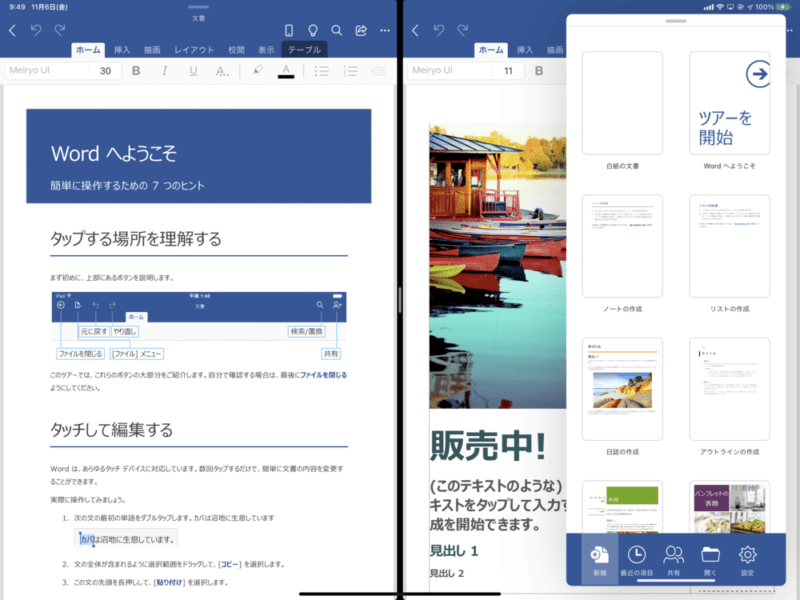
Task: Tap the 貼り付け link in step 3
Action: point(169,582)
